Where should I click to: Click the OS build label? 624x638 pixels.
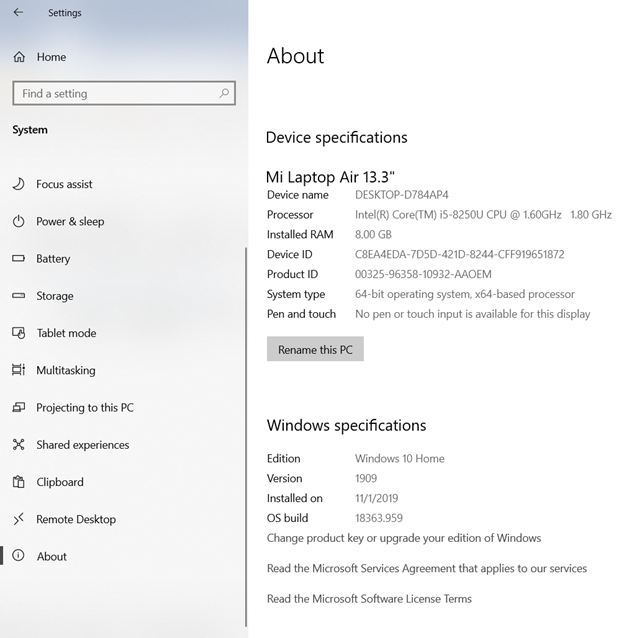[x=287, y=518]
